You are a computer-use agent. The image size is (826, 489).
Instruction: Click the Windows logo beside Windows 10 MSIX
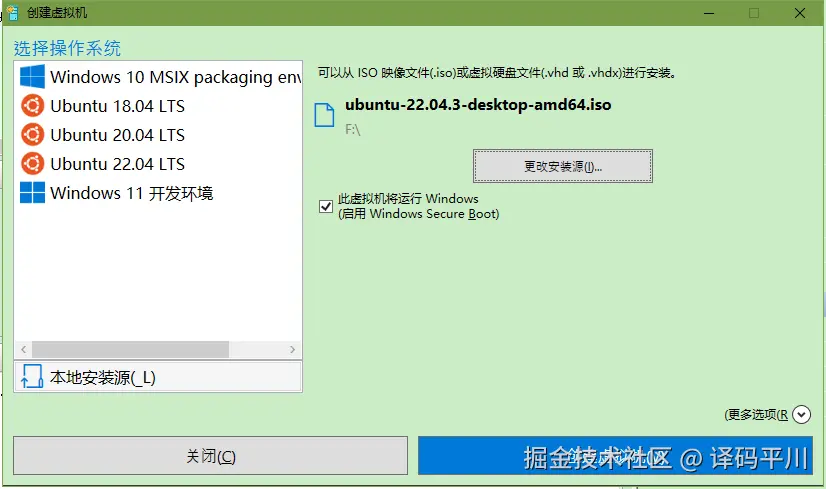32,76
